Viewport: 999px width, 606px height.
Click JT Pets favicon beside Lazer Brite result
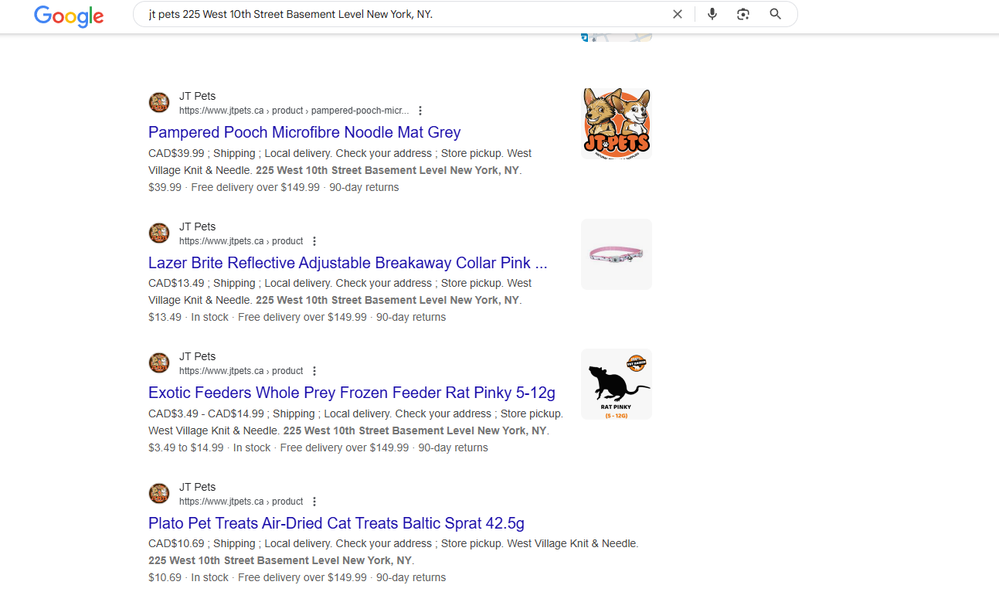(x=159, y=233)
